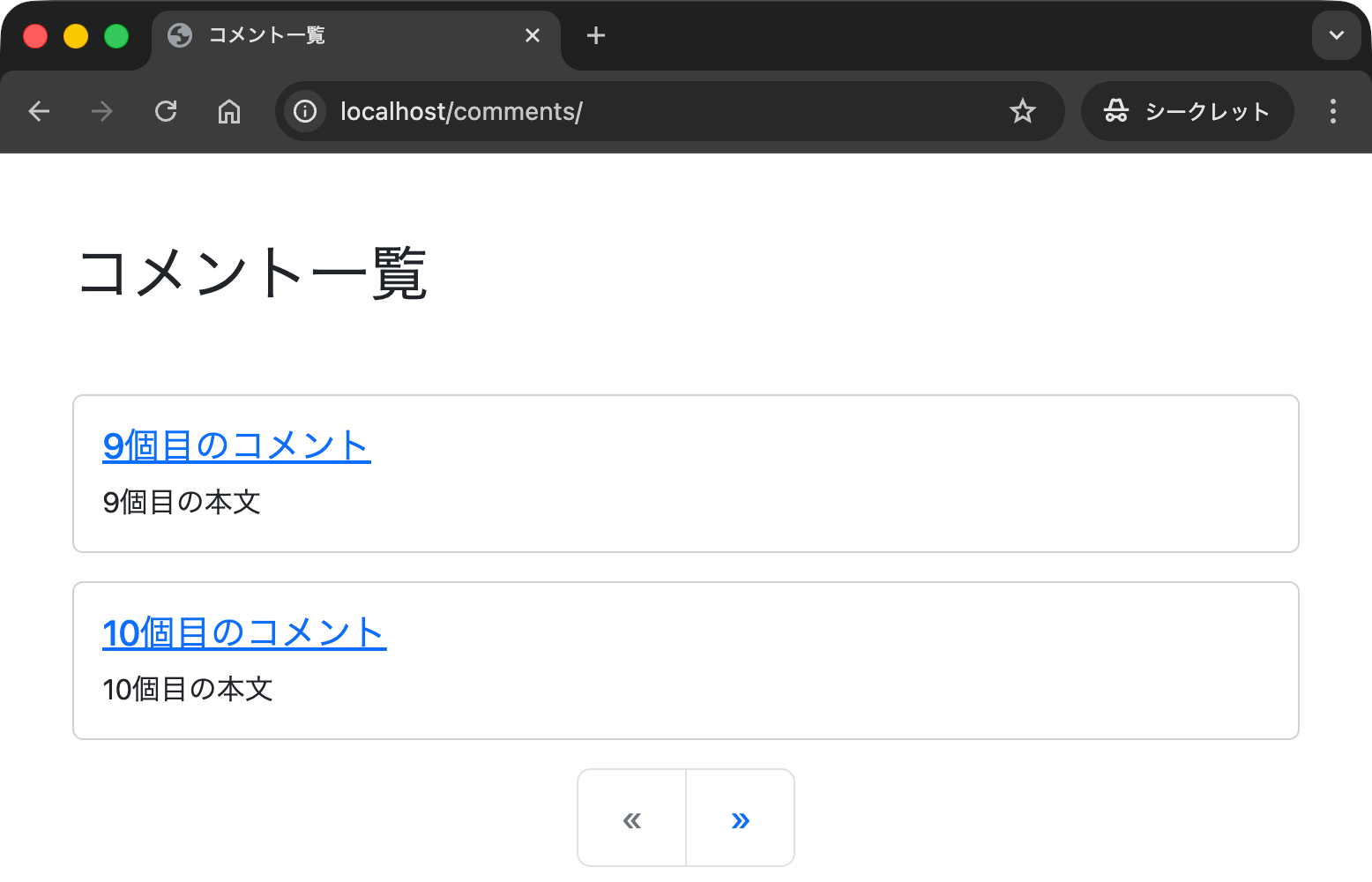The image size is (1372, 882).
Task: Click the コメント一覧 page heading
Action: click(x=253, y=273)
